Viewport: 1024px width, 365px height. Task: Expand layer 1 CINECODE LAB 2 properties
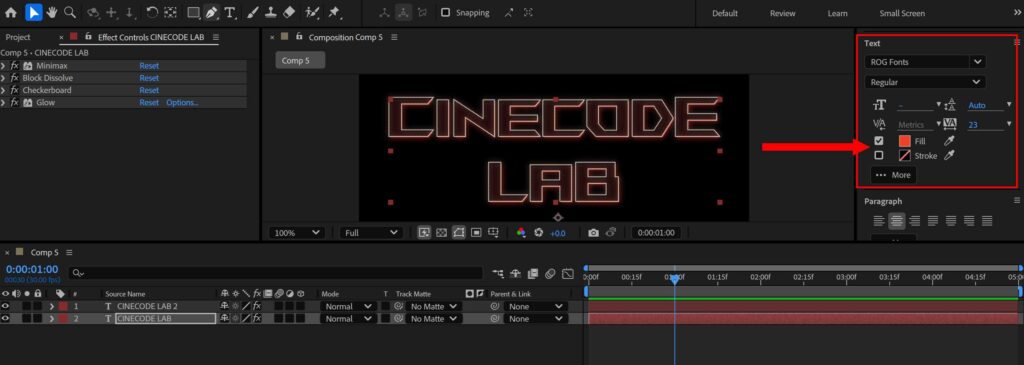52,306
